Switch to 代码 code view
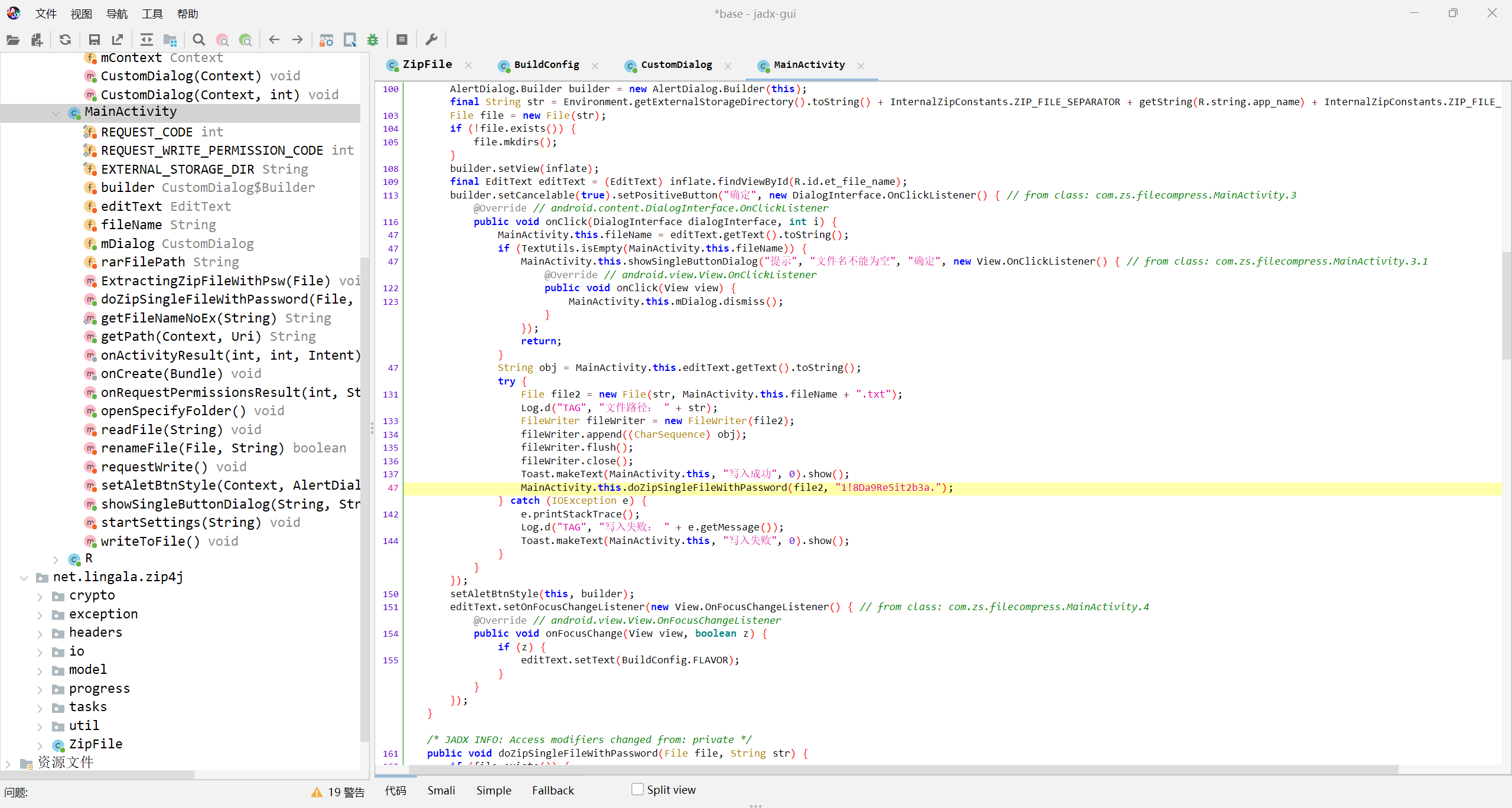 (396, 790)
